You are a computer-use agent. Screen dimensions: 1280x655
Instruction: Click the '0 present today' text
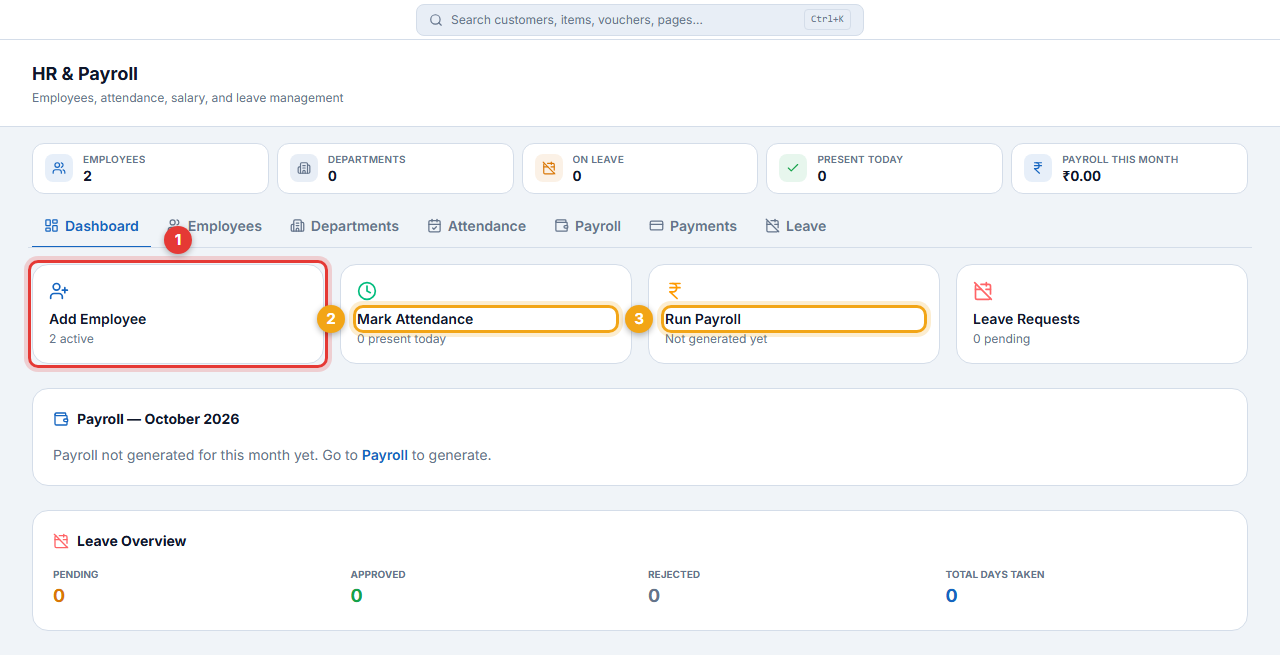[401, 339]
